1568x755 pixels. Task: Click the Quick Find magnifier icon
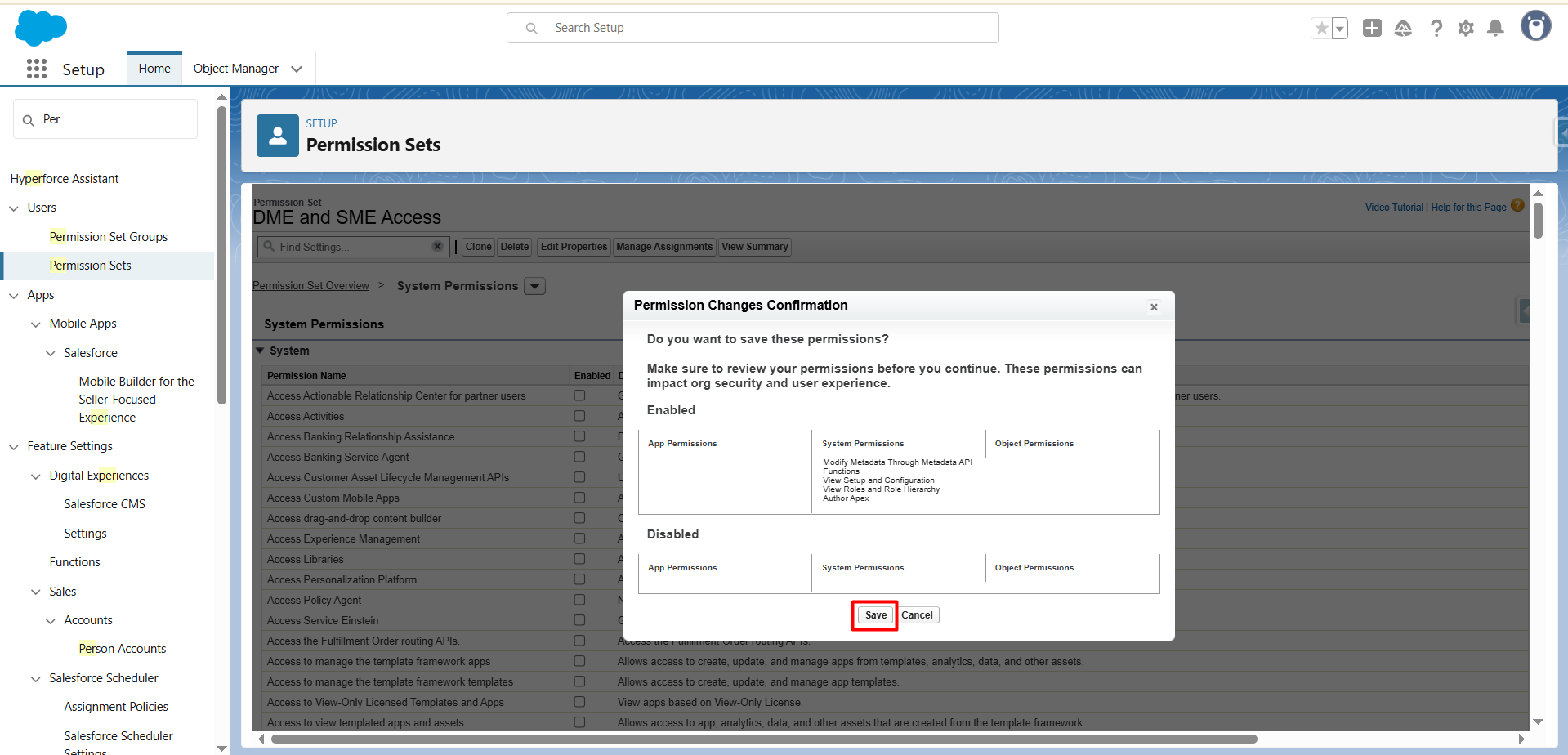[x=28, y=120]
